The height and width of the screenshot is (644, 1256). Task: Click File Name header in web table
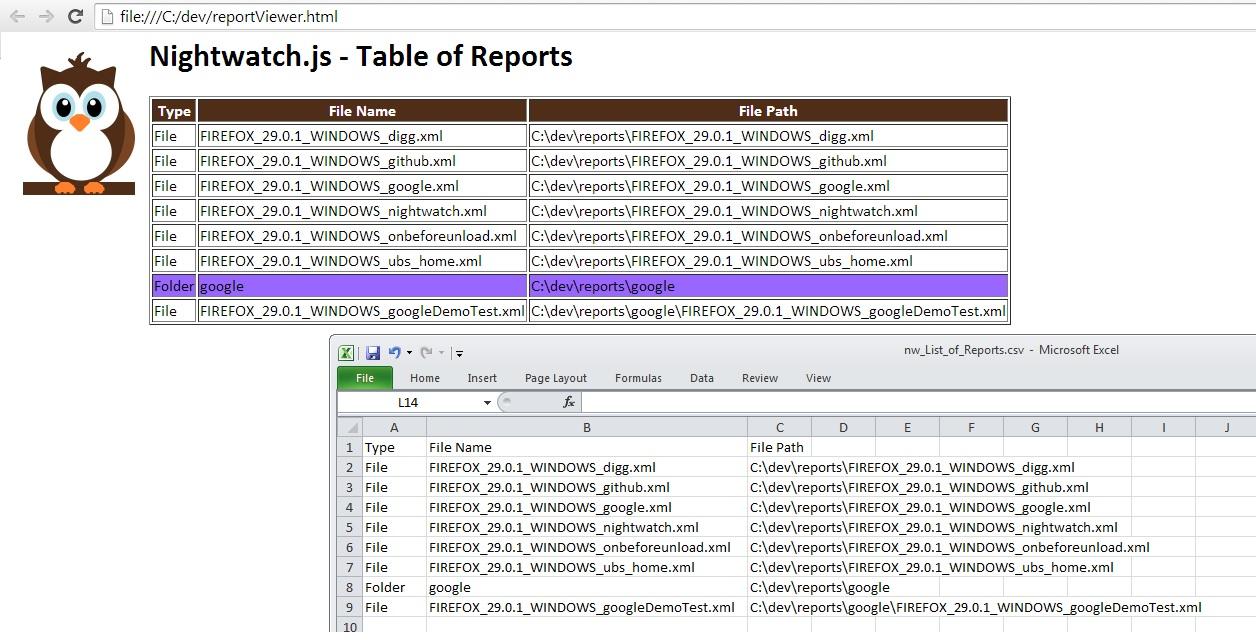[x=362, y=111]
